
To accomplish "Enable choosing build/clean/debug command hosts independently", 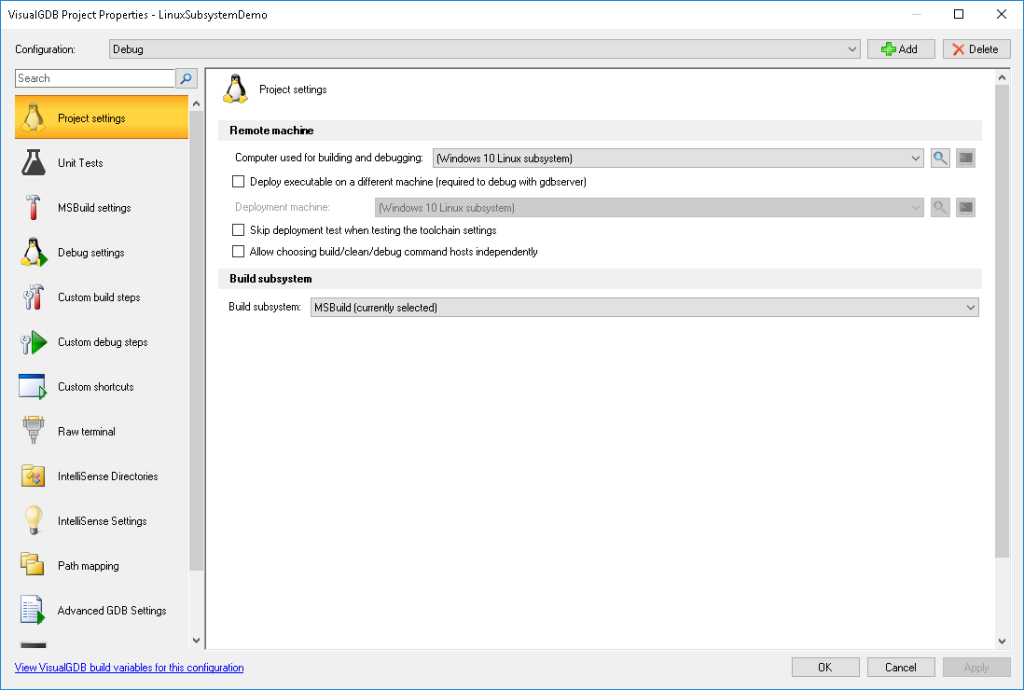I will (237, 251).
